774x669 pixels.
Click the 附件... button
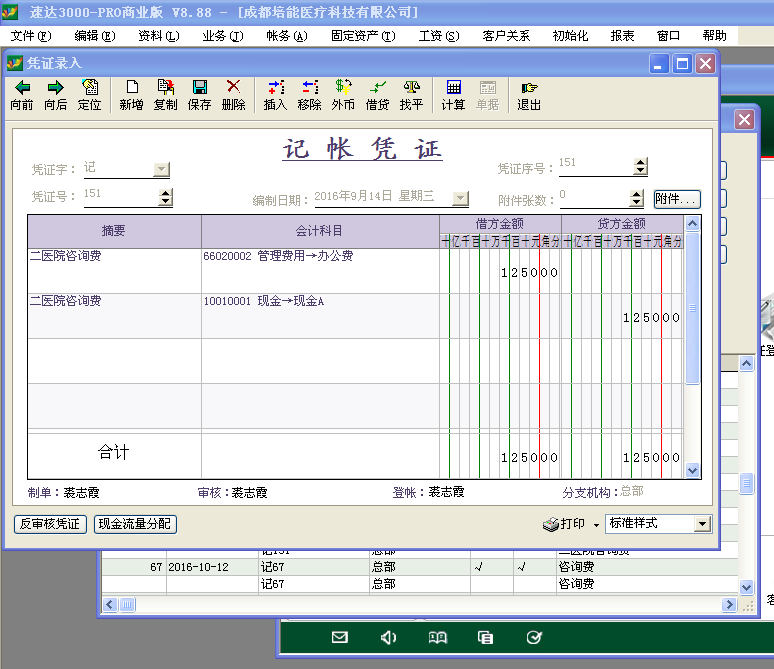(x=677, y=199)
